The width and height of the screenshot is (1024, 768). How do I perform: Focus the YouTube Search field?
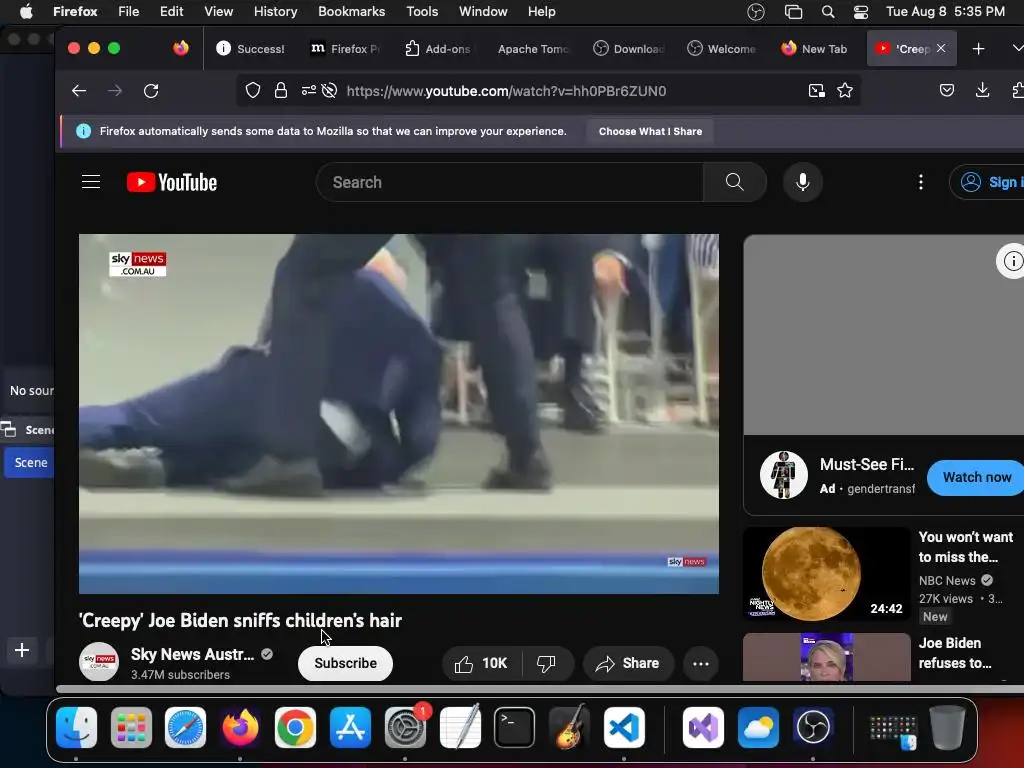click(509, 182)
